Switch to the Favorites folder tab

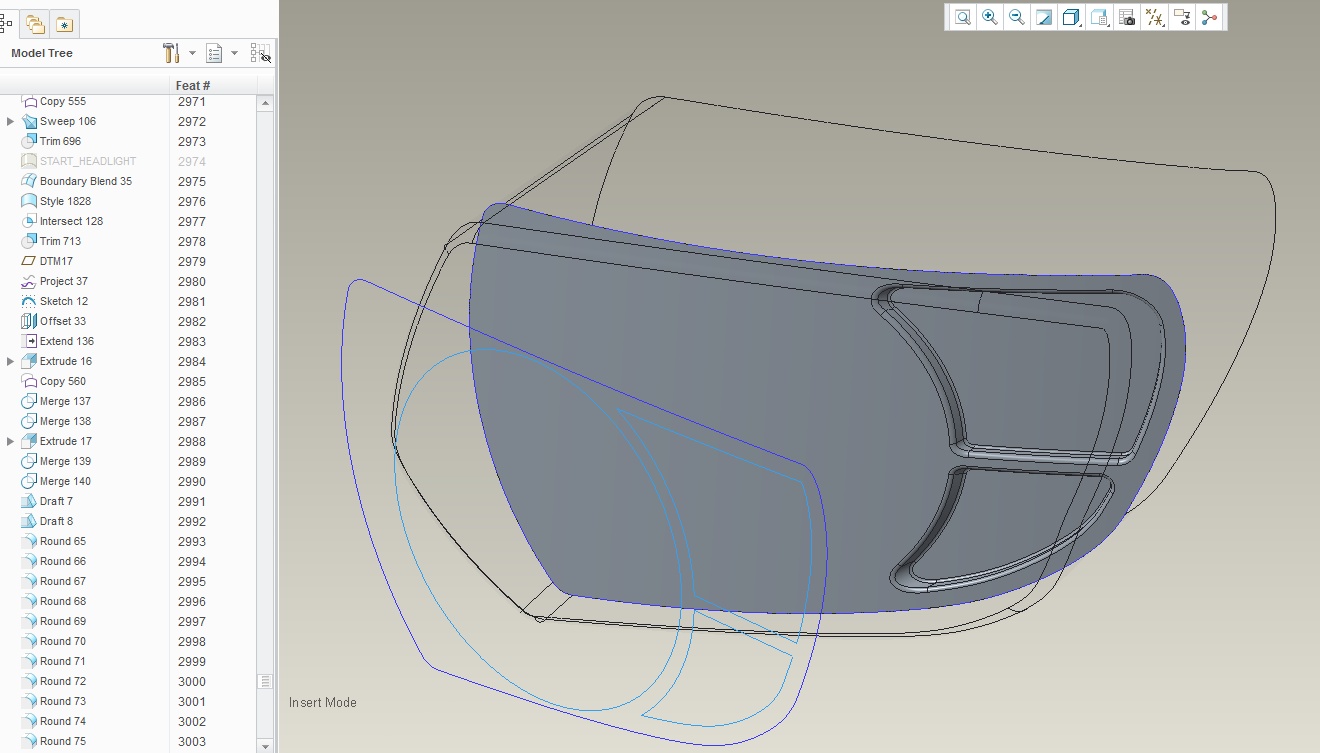pyautogui.click(x=64, y=24)
